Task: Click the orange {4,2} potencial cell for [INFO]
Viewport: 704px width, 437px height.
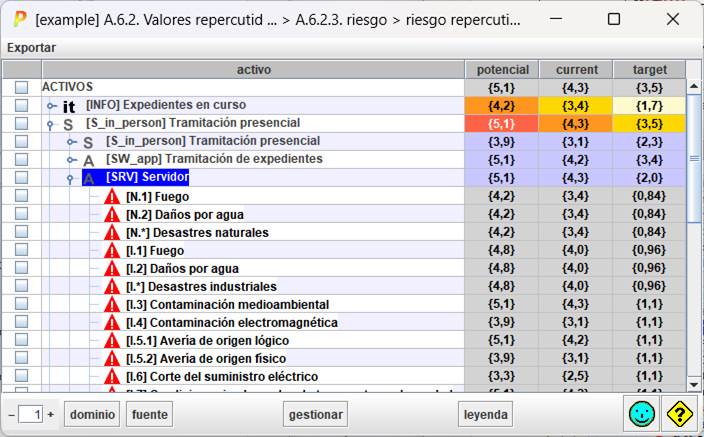Action: 502,106
